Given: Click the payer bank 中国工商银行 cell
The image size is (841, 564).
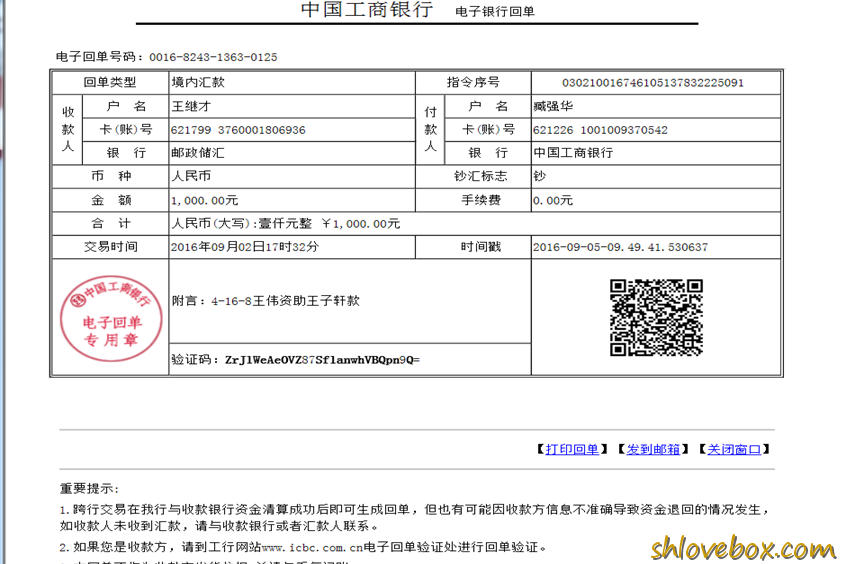Looking at the screenshot, I should pyautogui.click(x=656, y=153).
